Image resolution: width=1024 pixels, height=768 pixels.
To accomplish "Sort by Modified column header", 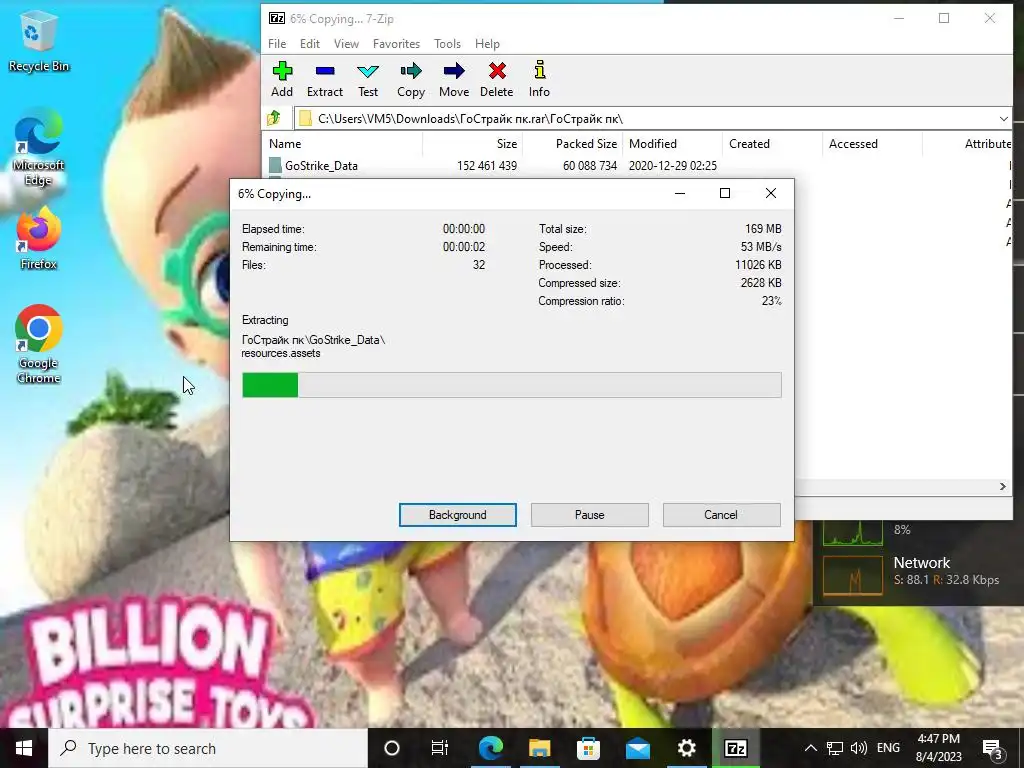I will tap(672, 144).
